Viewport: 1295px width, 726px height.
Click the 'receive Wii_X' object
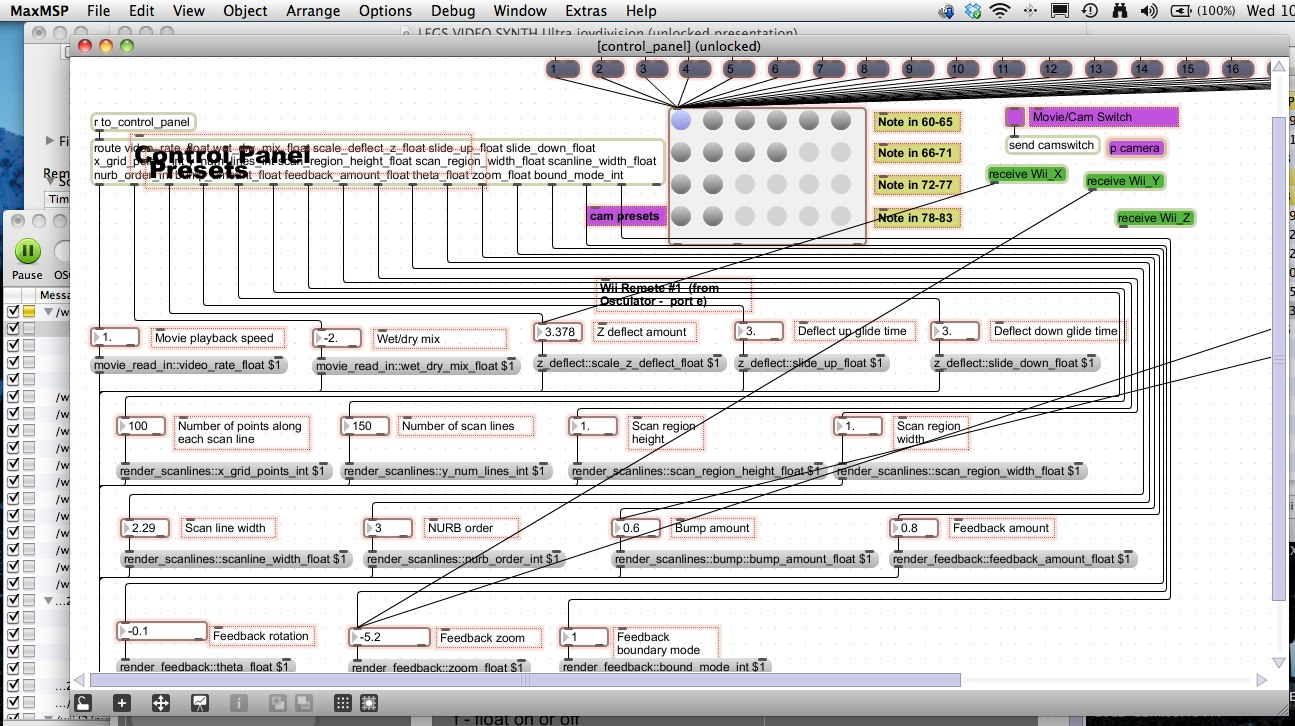(1028, 174)
